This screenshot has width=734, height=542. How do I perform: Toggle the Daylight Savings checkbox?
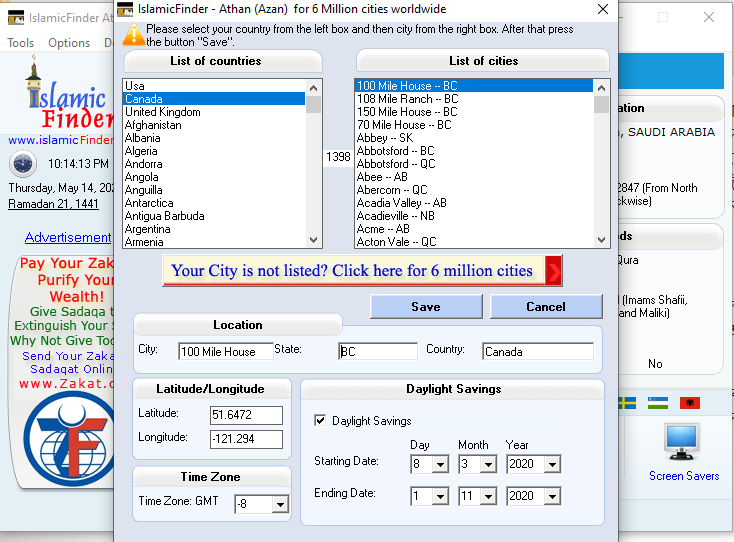320,420
